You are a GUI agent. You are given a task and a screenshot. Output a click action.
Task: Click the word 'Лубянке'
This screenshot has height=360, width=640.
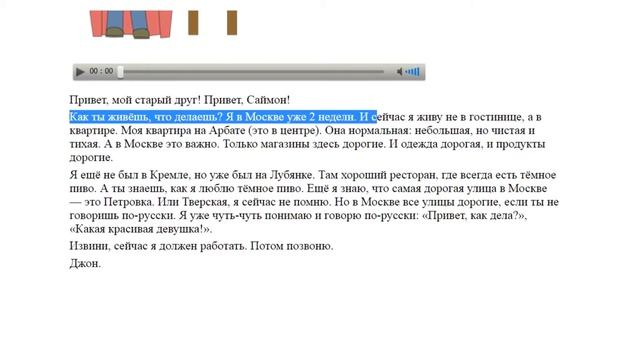coord(291,175)
